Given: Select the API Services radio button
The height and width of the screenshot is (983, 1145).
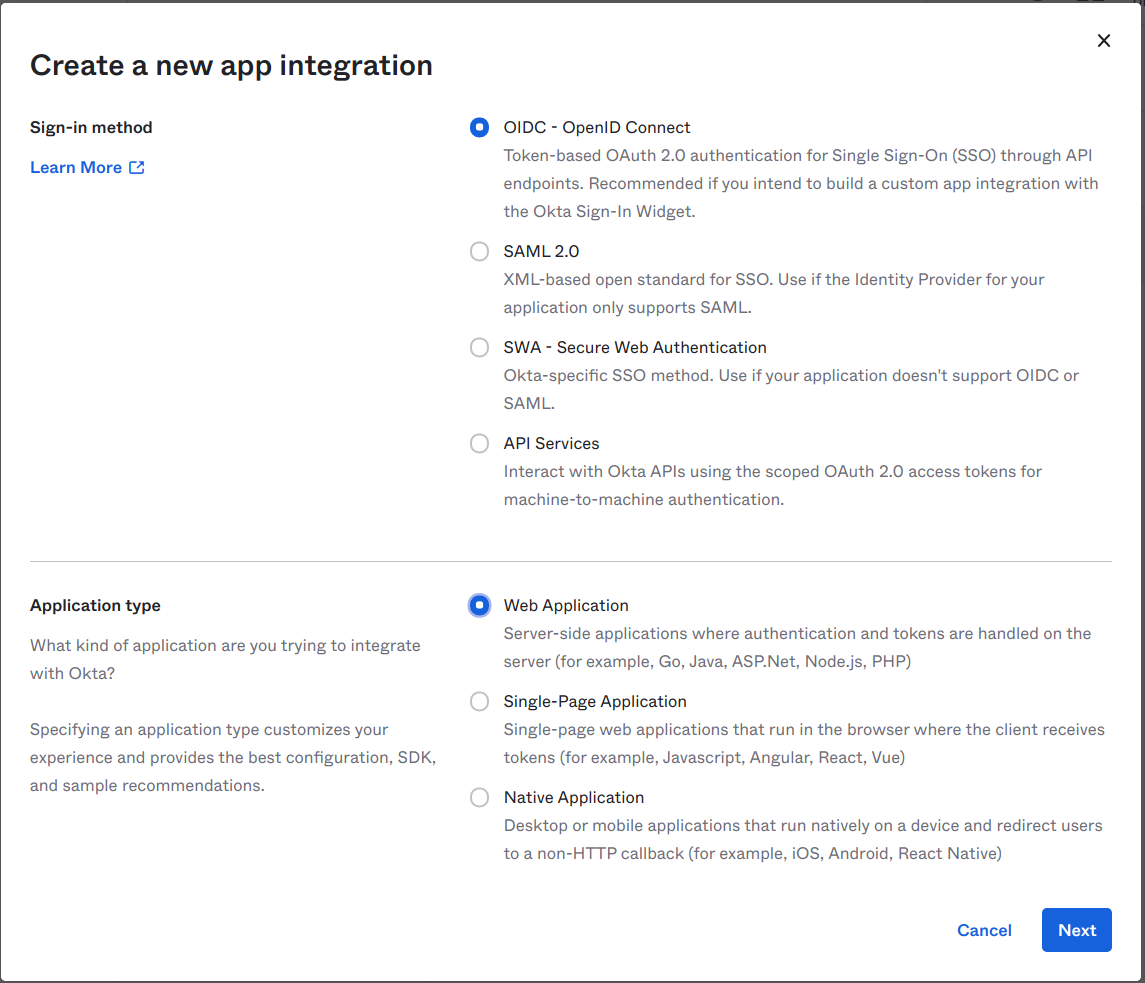Looking at the screenshot, I should pyautogui.click(x=479, y=443).
